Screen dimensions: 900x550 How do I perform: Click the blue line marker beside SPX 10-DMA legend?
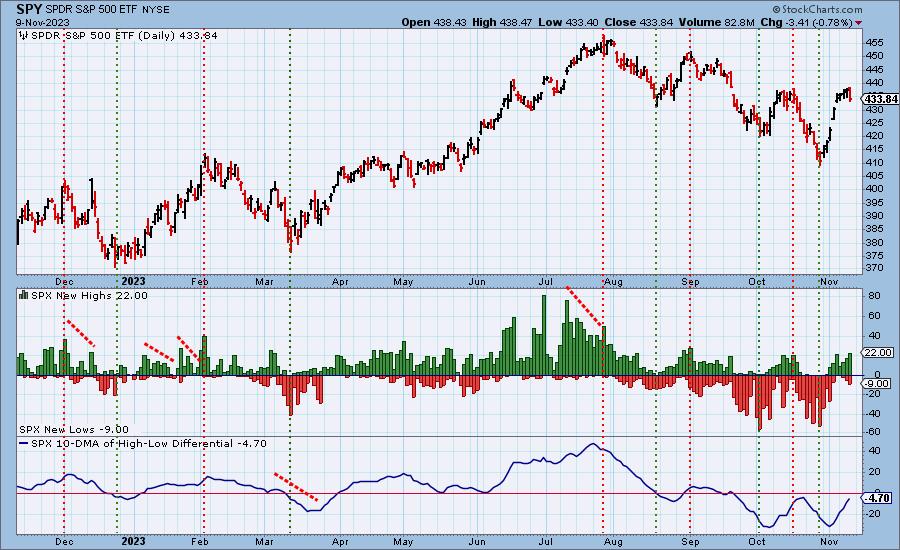(24, 443)
